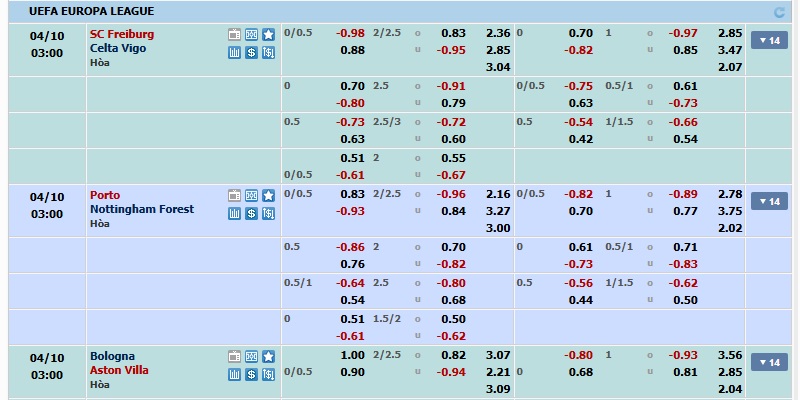Toggle favorite star for SC Freiburg match
The width and height of the screenshot is (800, 400).
click(268, 35)
